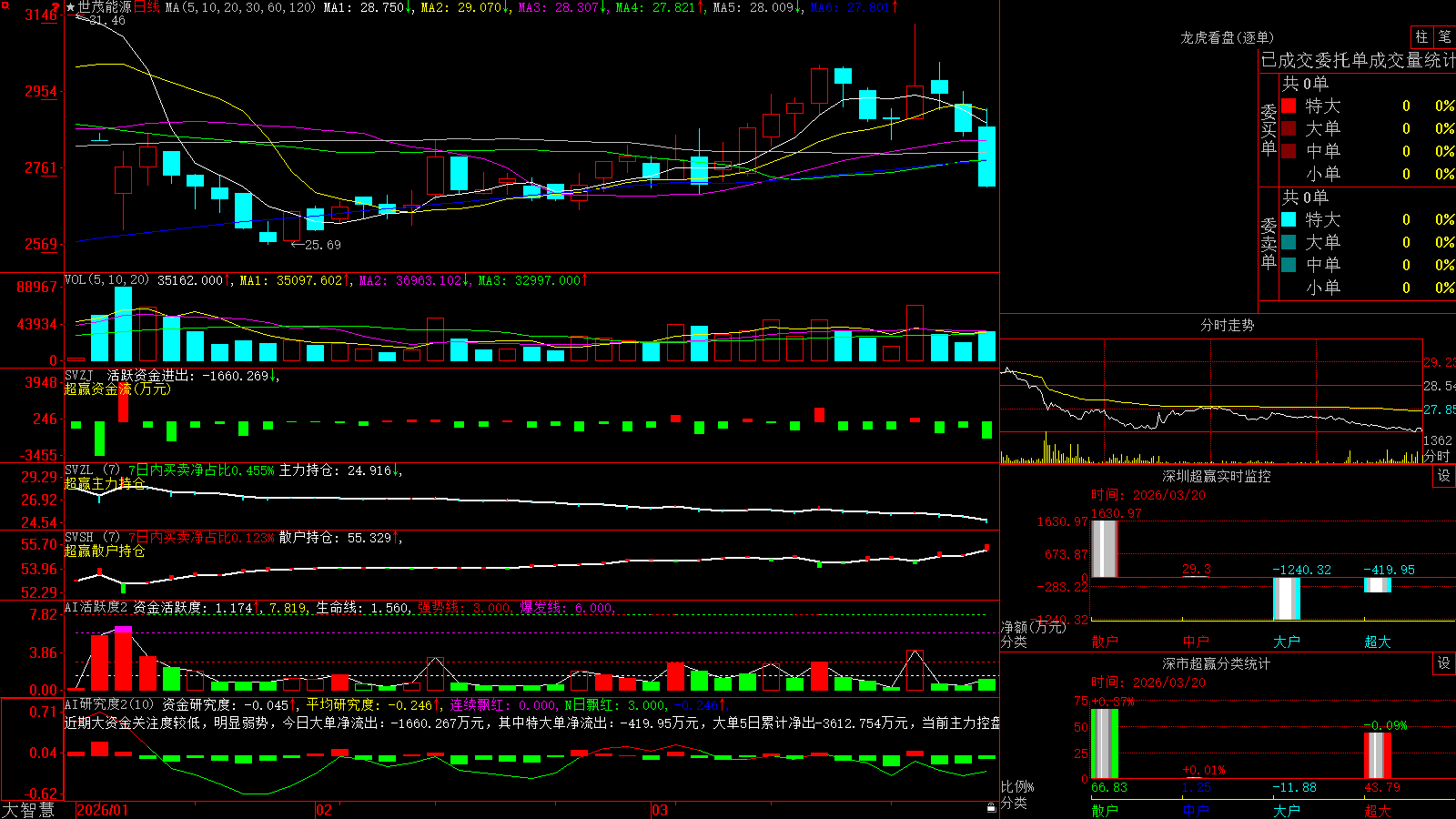Click the 大智慧 logo in the bottom corner

point(28,810)
